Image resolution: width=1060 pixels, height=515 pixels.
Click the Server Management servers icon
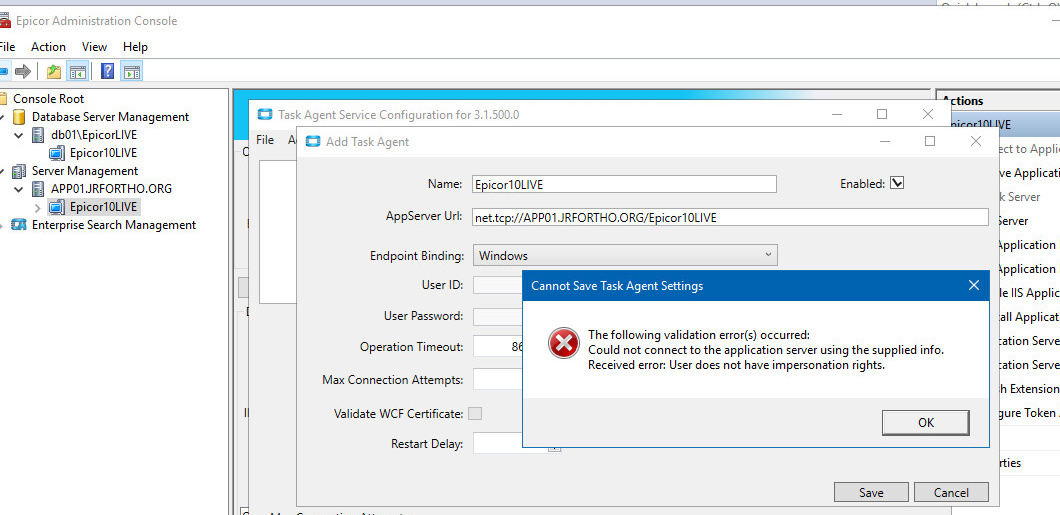(19, 171)
